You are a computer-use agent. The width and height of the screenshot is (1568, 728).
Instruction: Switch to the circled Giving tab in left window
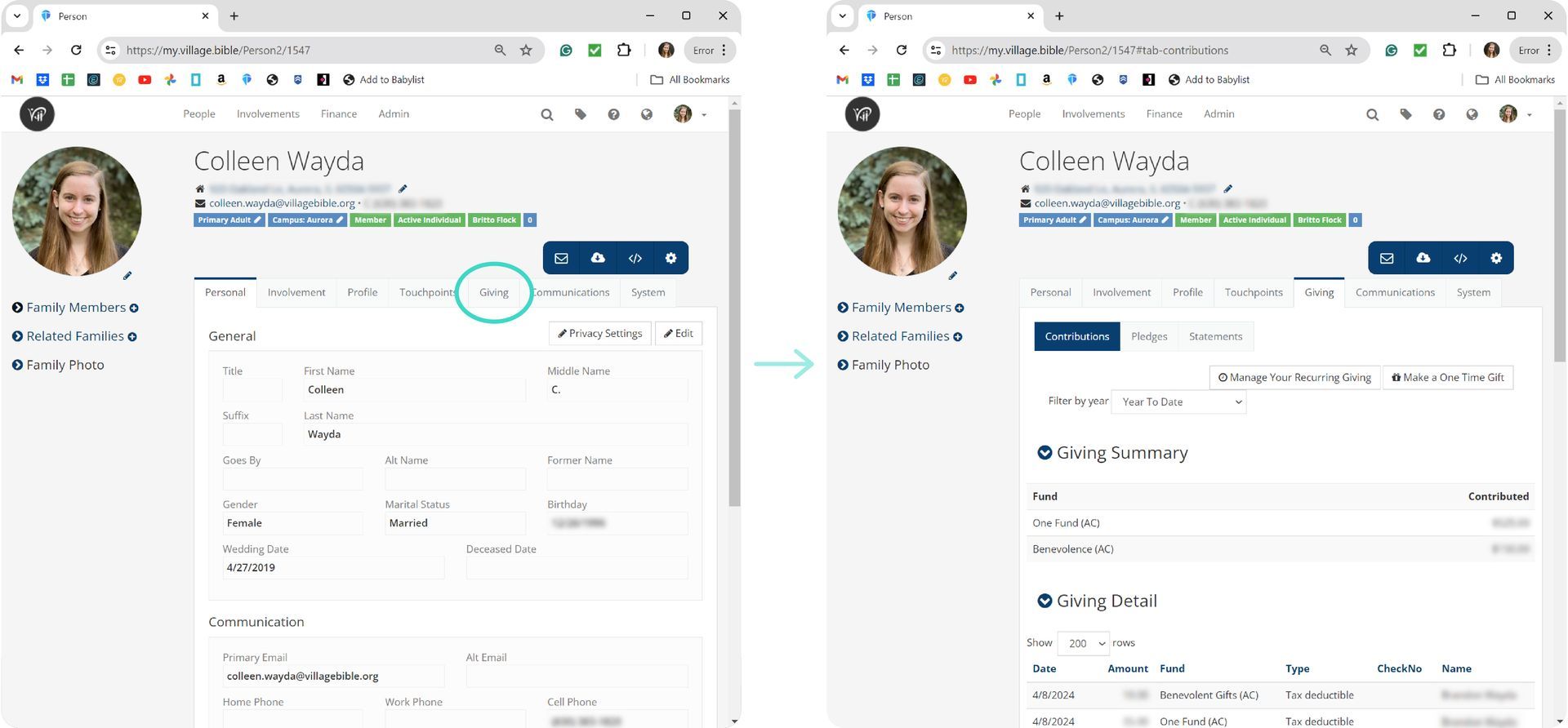coord(493,292)
